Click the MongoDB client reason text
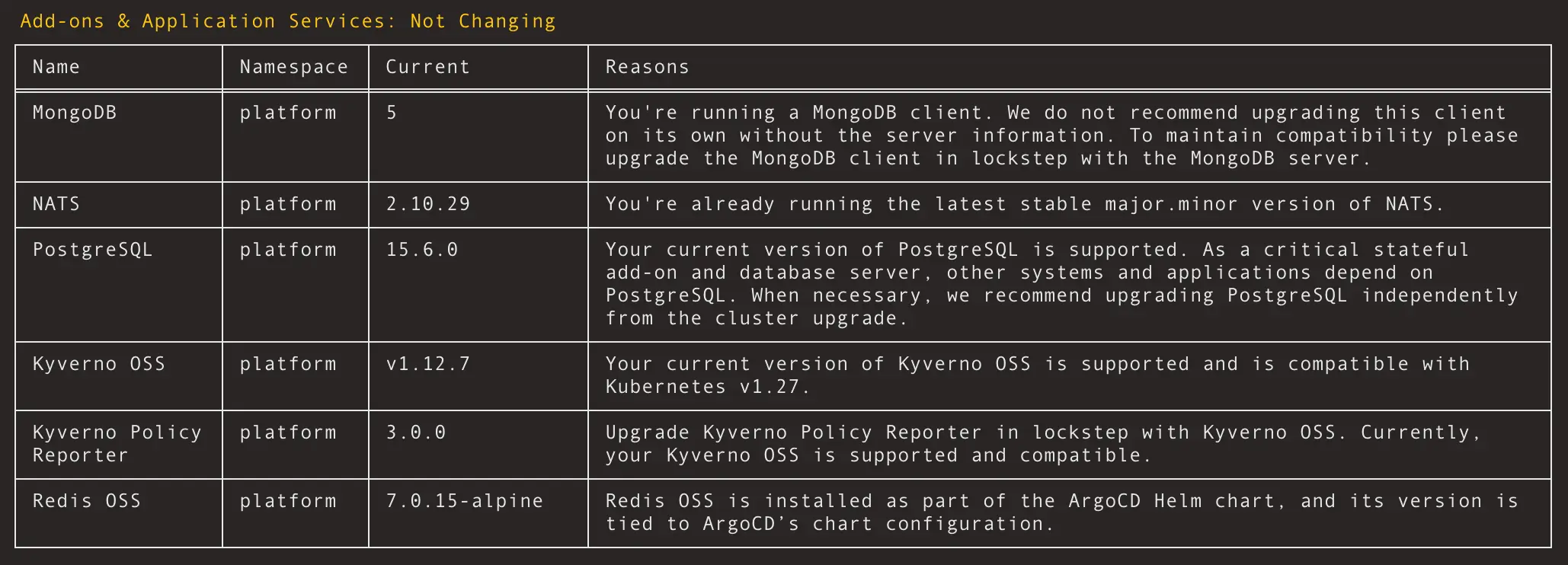Screen dimensions: 1568x565 point(1062,136)
